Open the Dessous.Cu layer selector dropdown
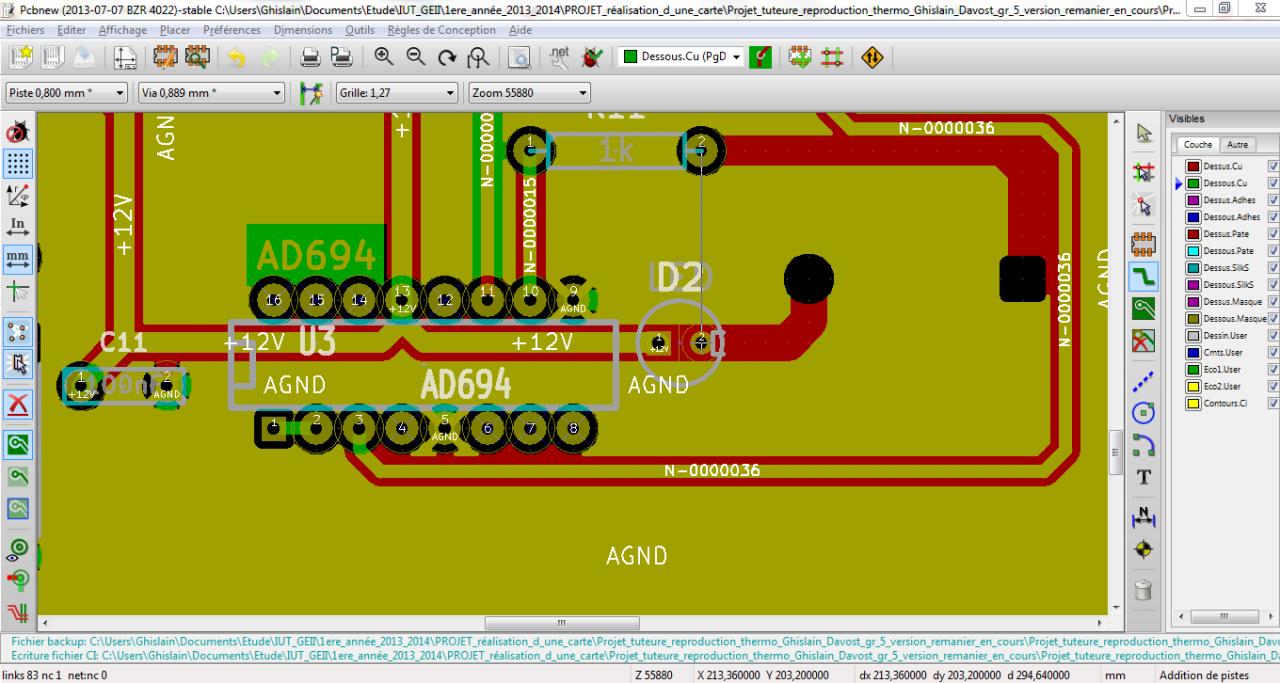1280x683 pixels. 682,57
